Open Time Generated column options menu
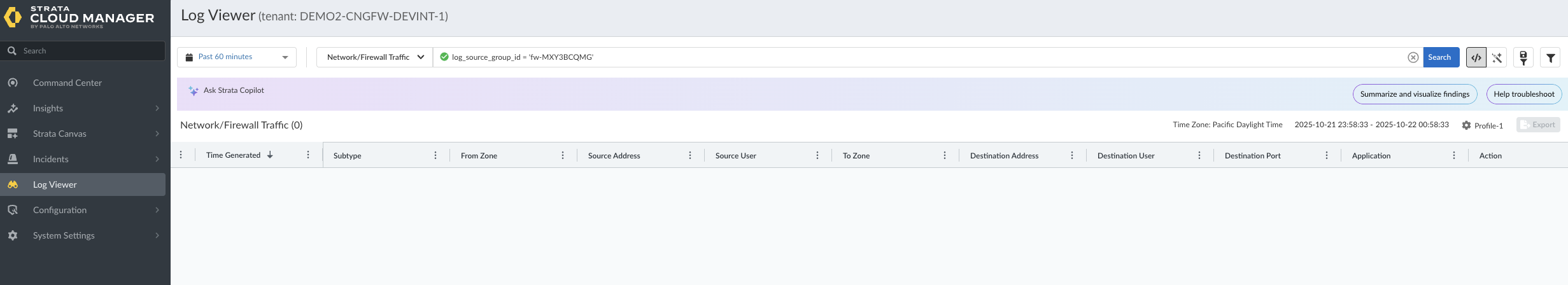This screenshot has width=1568, height=285. (308, 155)
